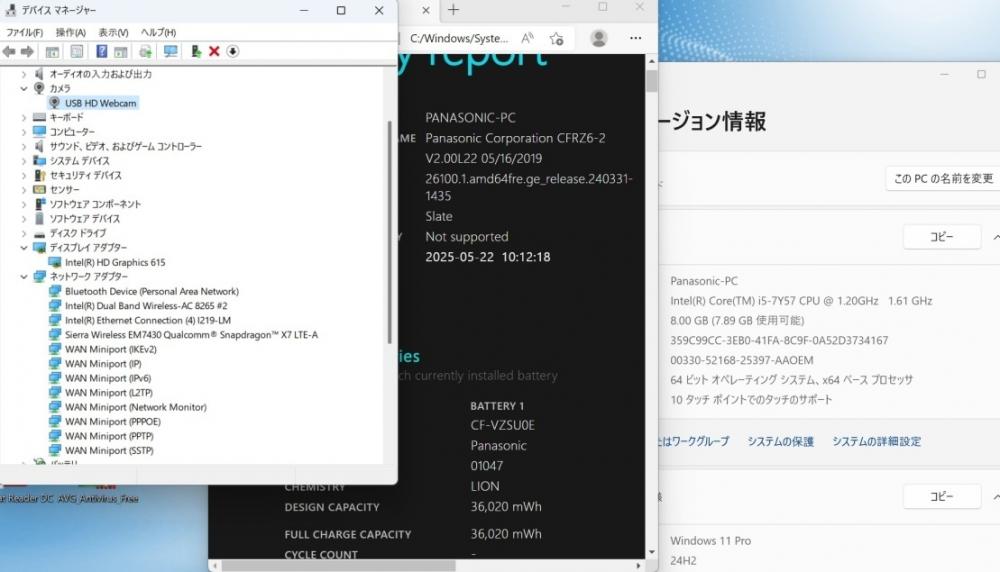This screenshot has height=572, width=1000.
Task: Click the コピー button above Windows 11 Pro
Action: pyautogui.click(x=941, y=496)
